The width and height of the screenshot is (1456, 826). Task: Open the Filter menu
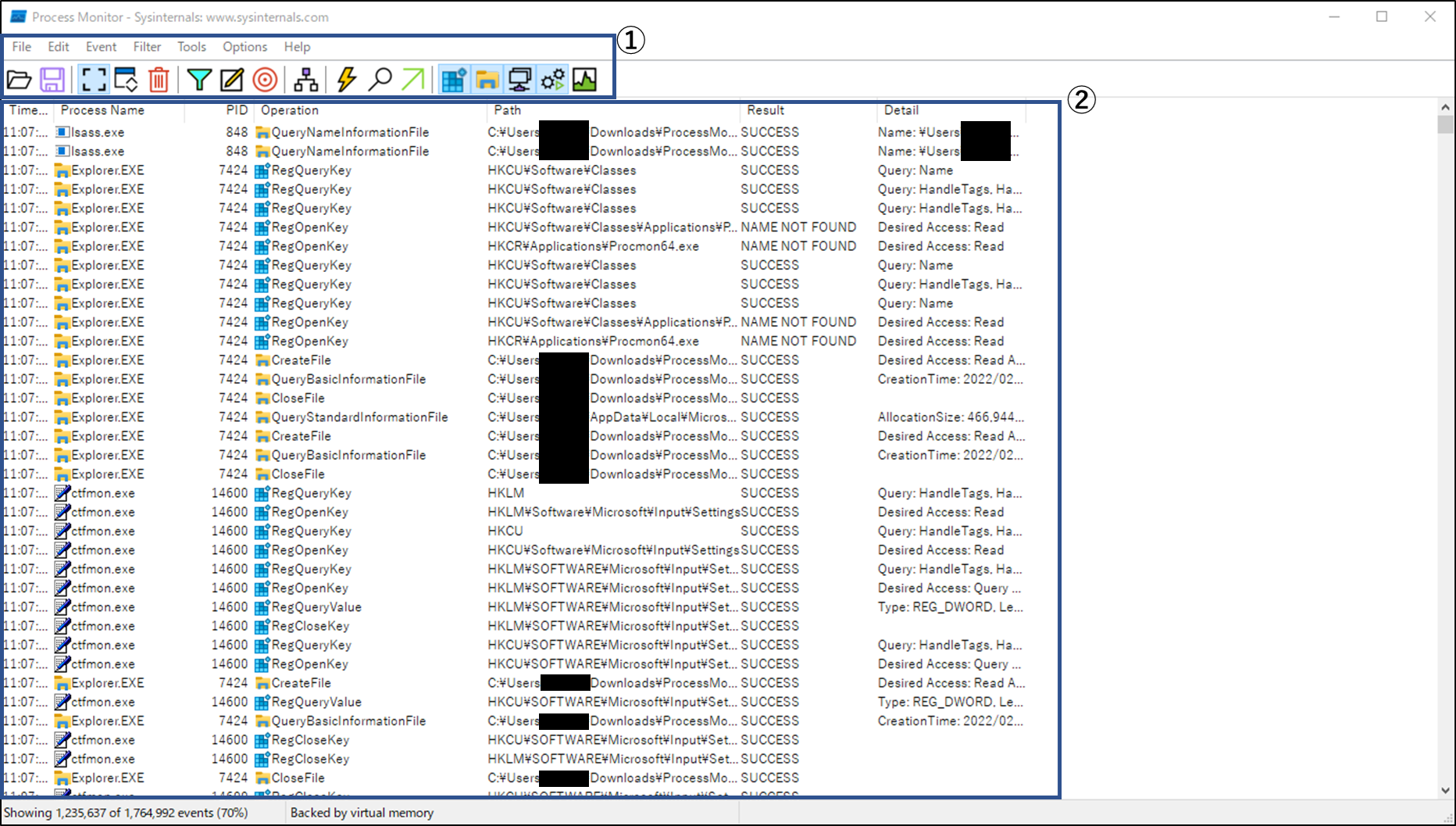point(147,47)
